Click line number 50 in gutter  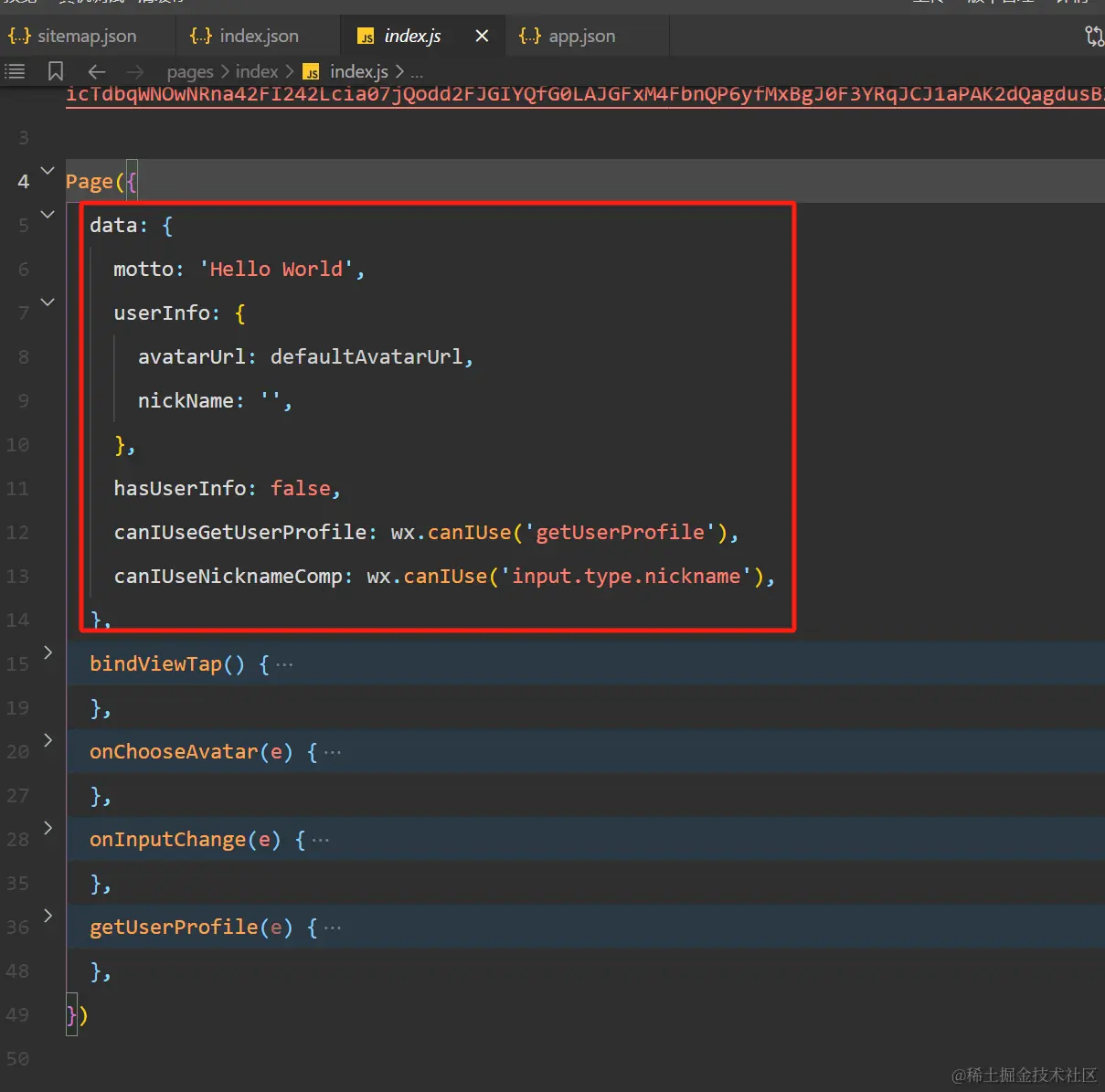[x=18, y=1058]
